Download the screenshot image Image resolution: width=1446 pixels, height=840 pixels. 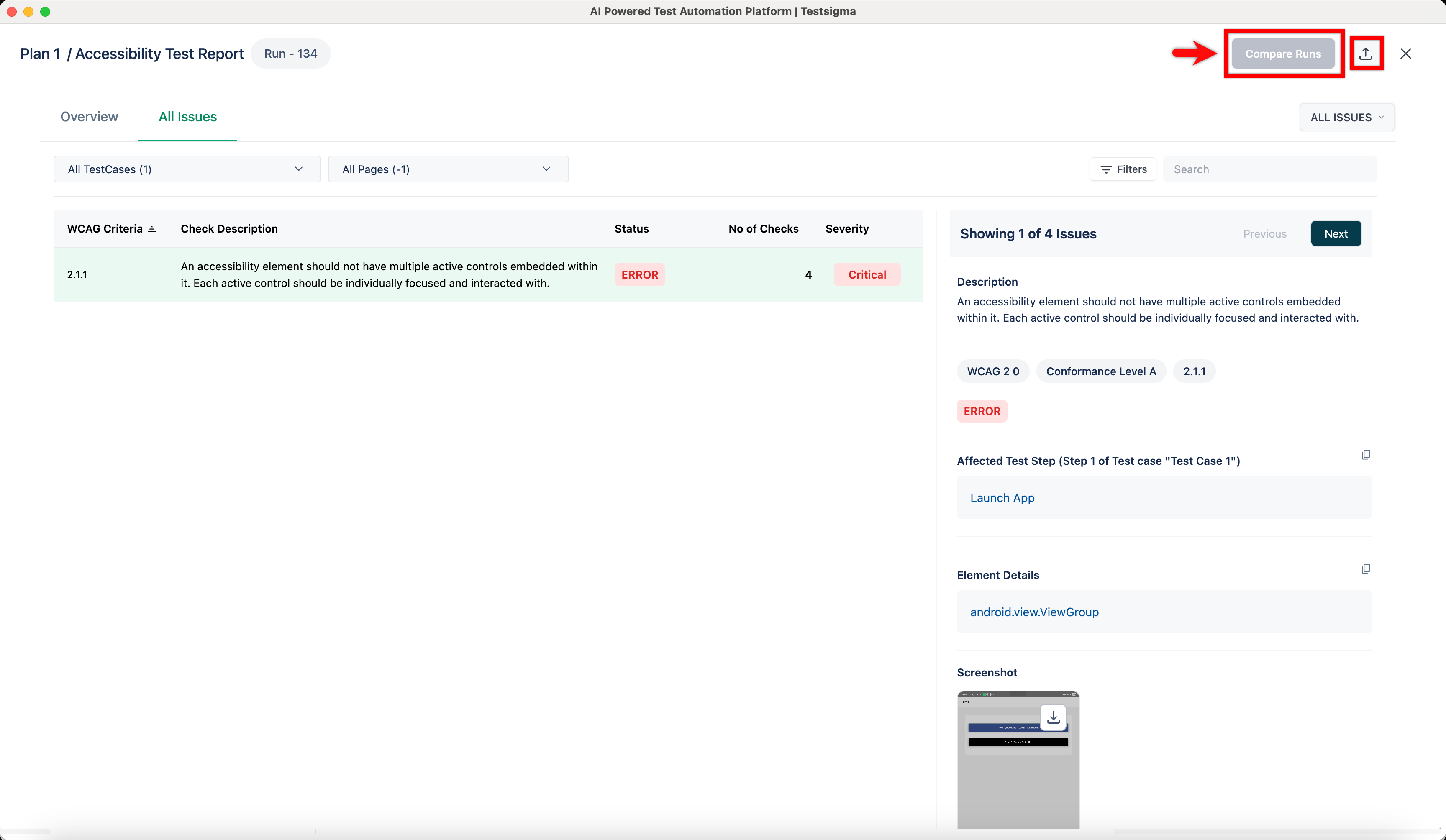1053,717
